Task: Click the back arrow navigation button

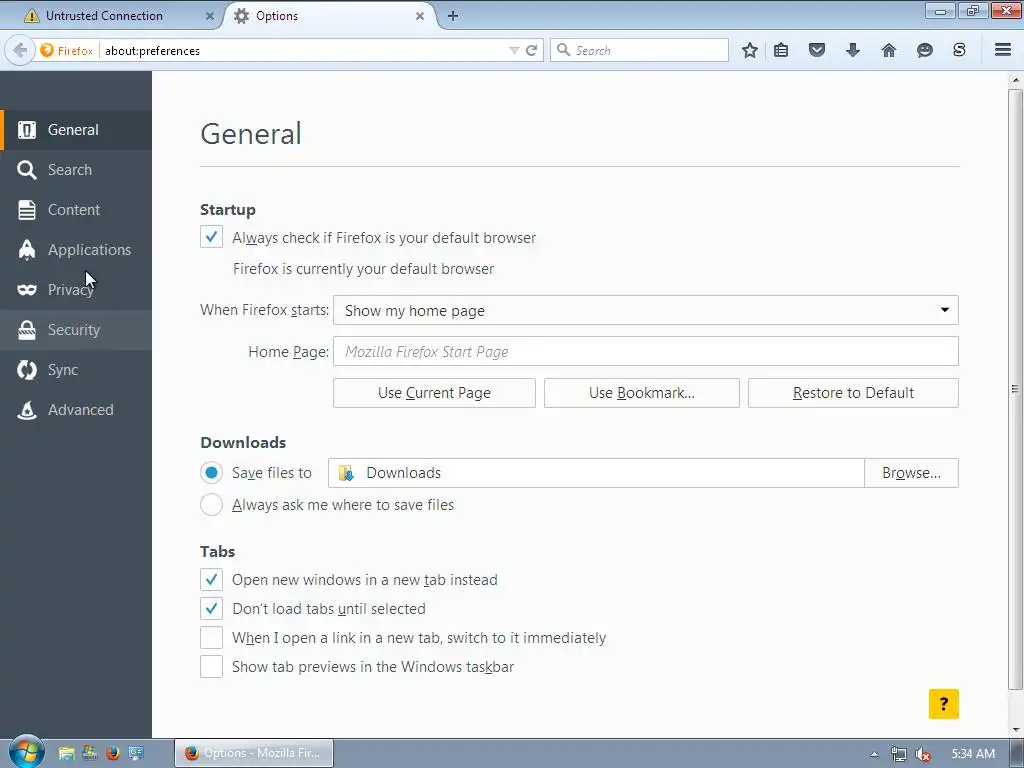Action: 20,50
